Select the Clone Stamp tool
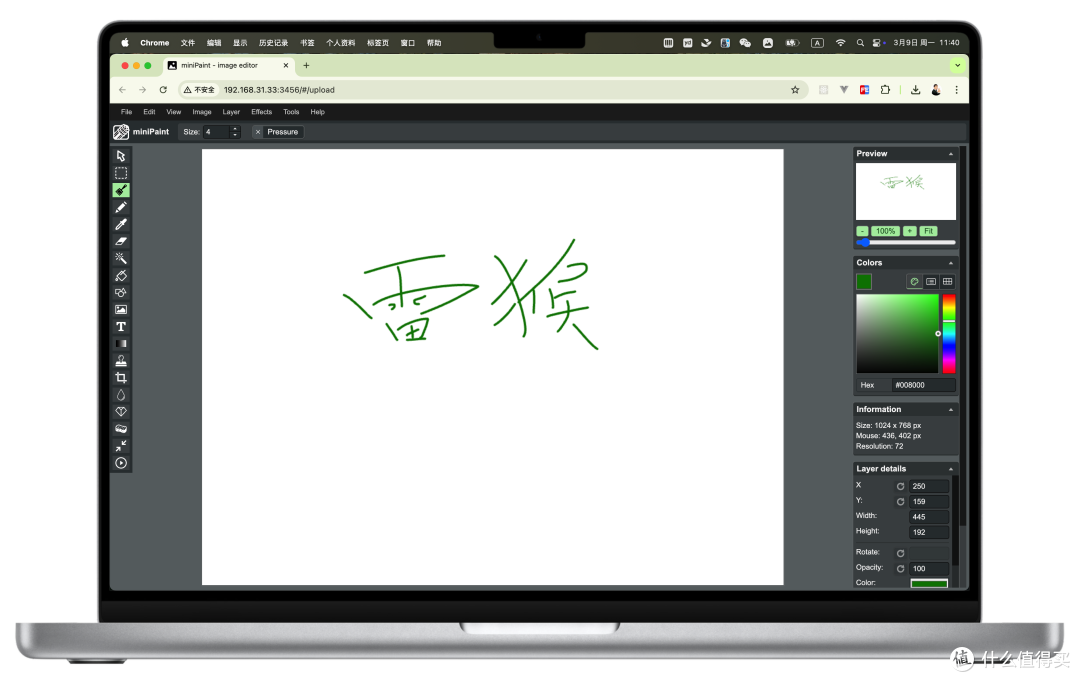The width and height of the screenshot is (1080, 682). pos(121,360)
